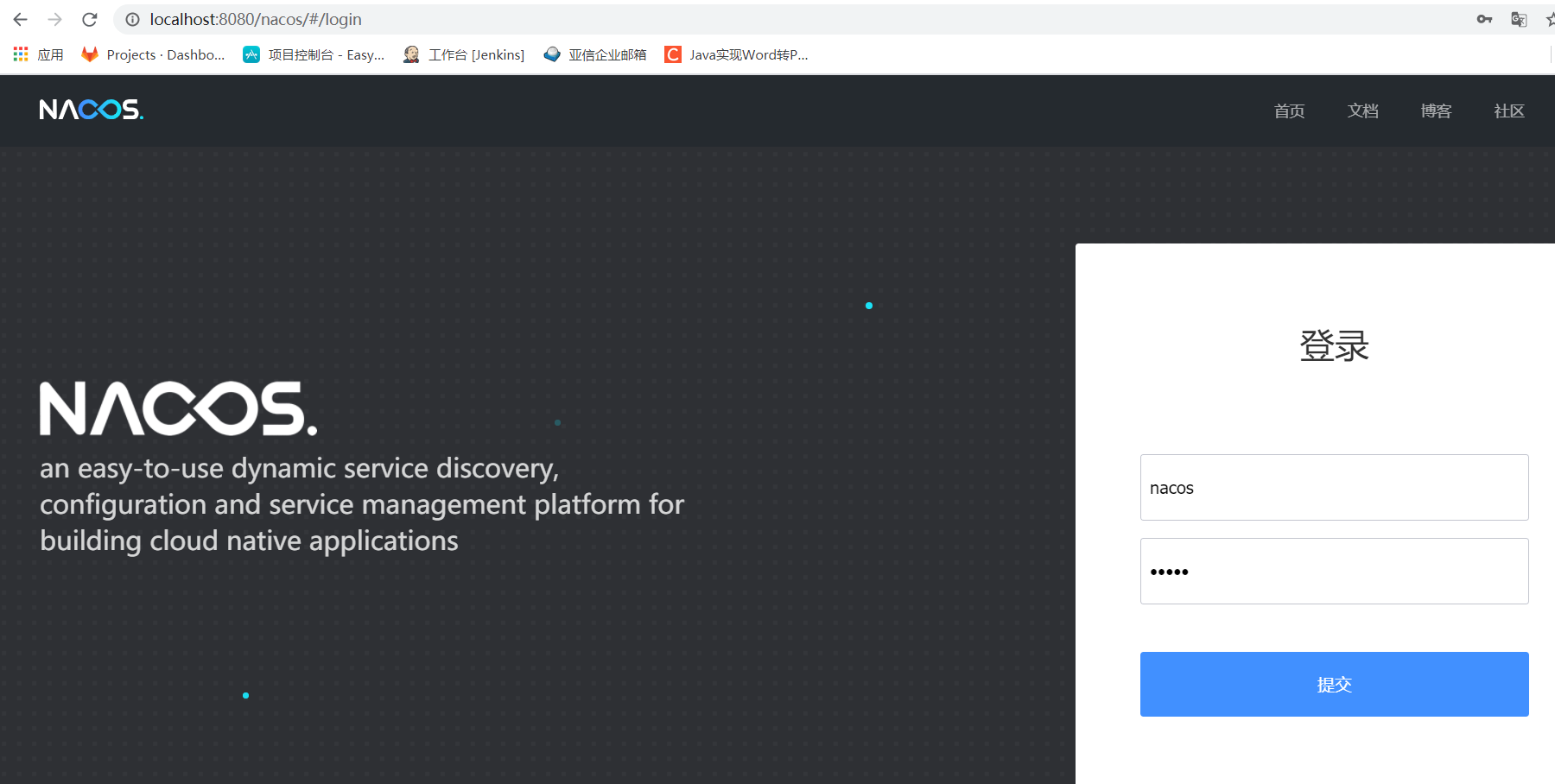Open the GitLab Projects Dashboard bookmark
1555x784 pixels.
click(x=153, y=54)
